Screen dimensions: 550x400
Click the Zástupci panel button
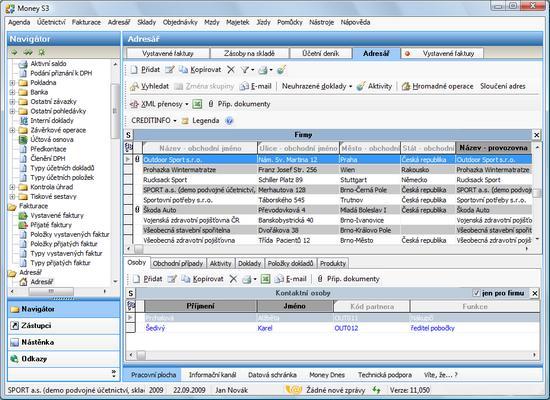64,326
